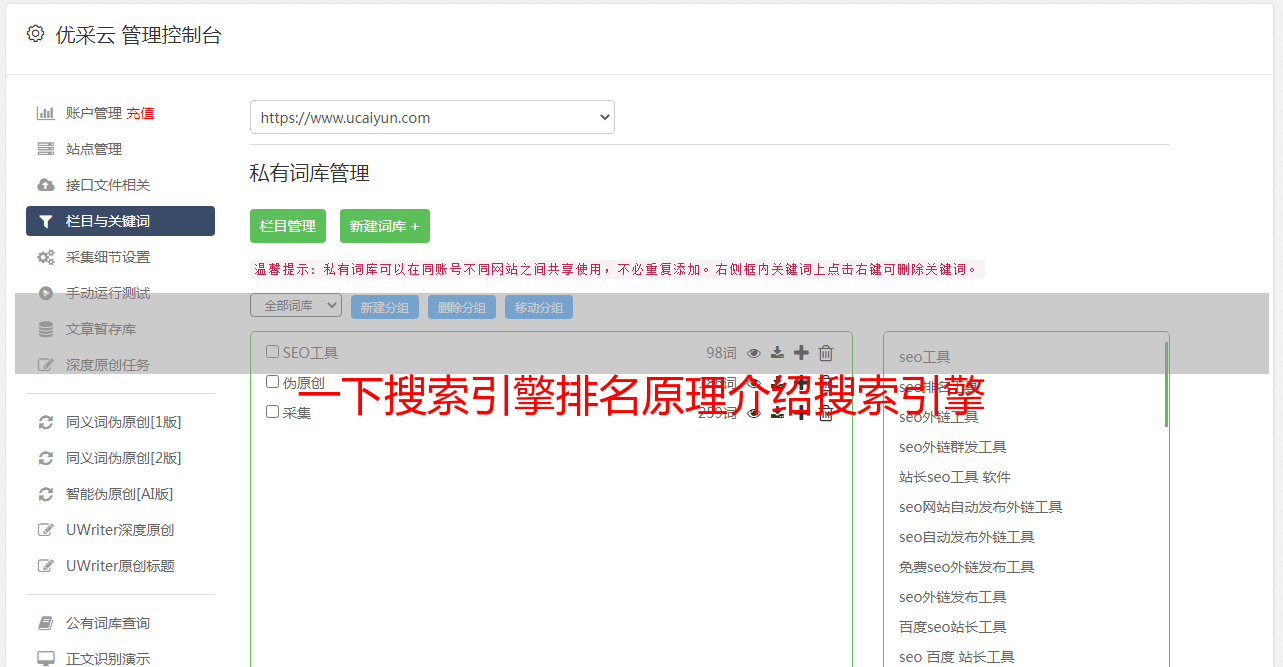
Task: Select 栏目与关键词 in the sidebar
Action: coord(120,221)
